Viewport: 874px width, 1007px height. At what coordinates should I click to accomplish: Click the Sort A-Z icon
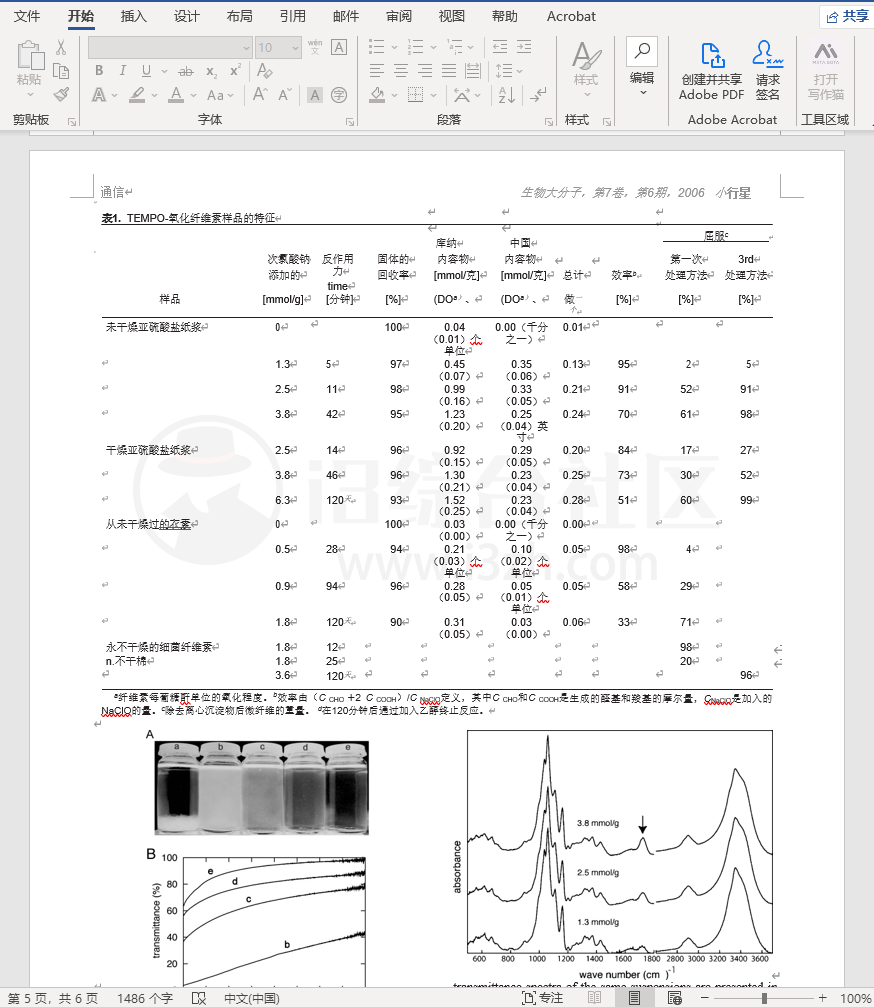(x=507, y=96)
